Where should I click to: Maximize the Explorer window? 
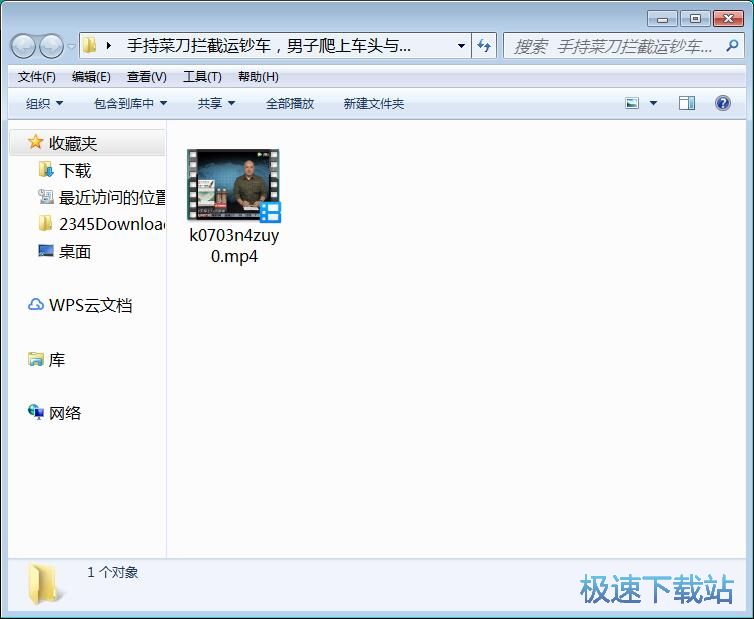pos(695,19)
